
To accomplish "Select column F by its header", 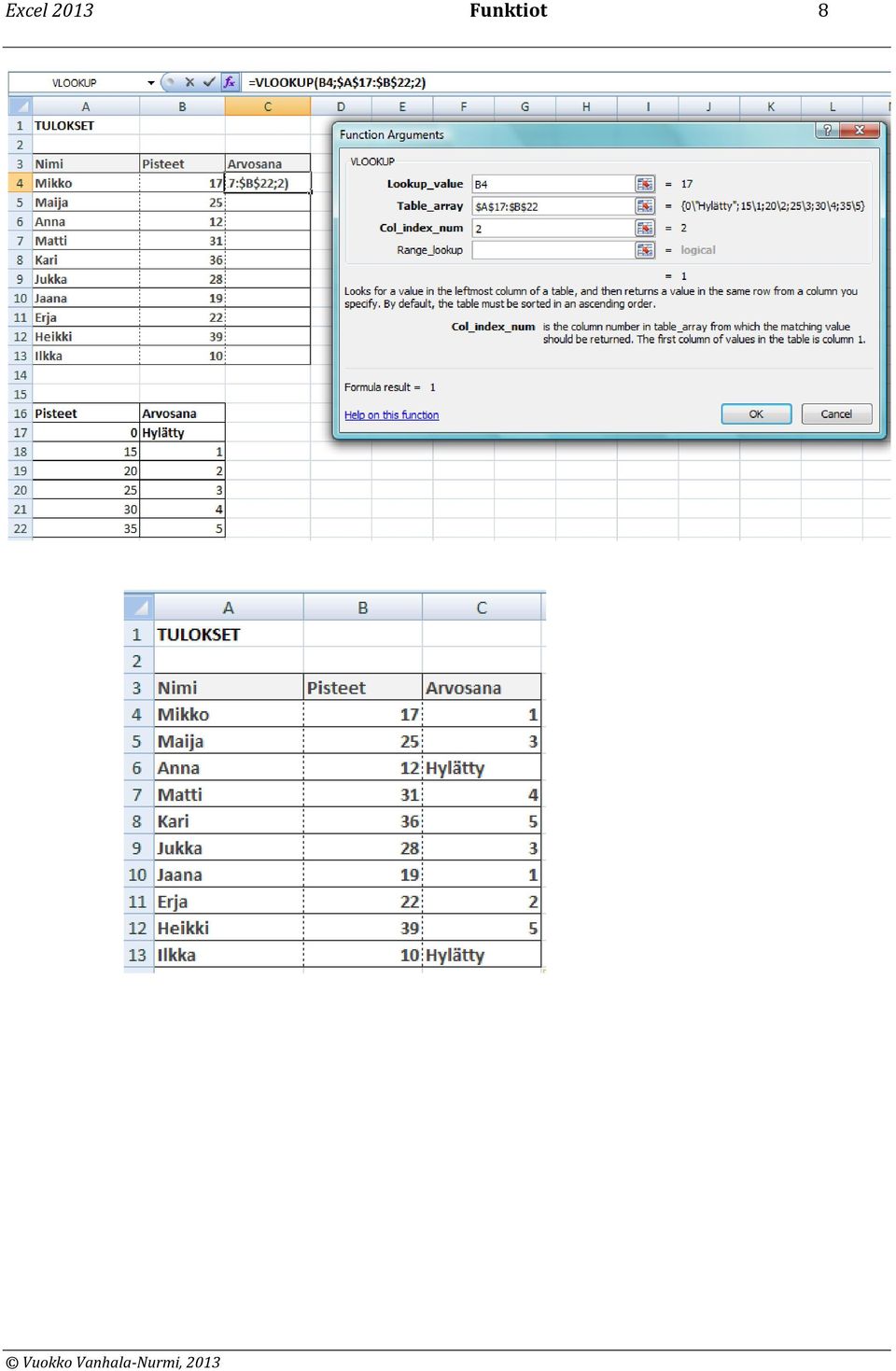I will (464, 106).
